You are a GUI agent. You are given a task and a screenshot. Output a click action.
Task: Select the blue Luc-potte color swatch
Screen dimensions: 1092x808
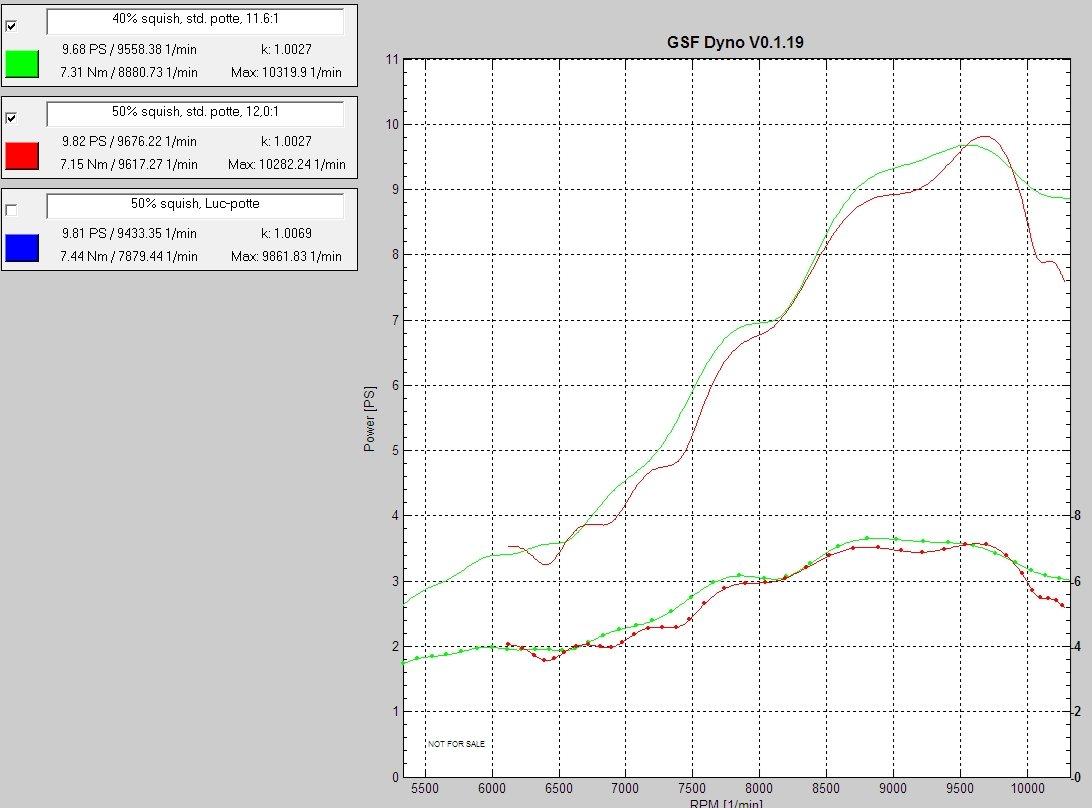22,246
